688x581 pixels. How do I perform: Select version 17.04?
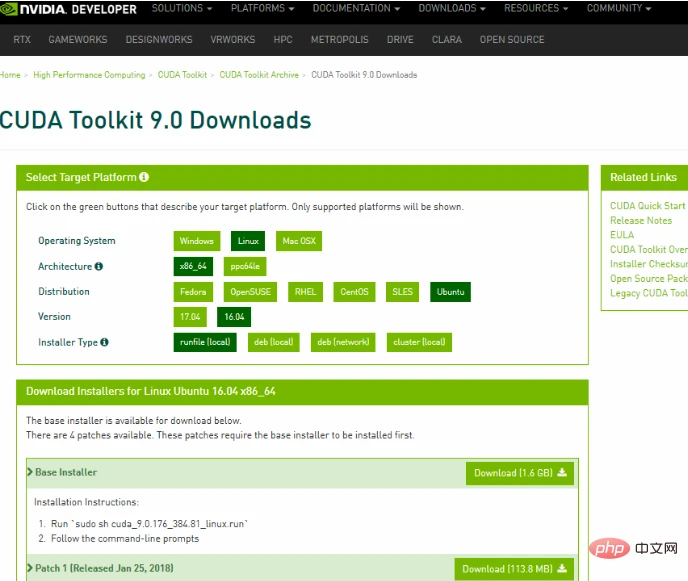190,317
